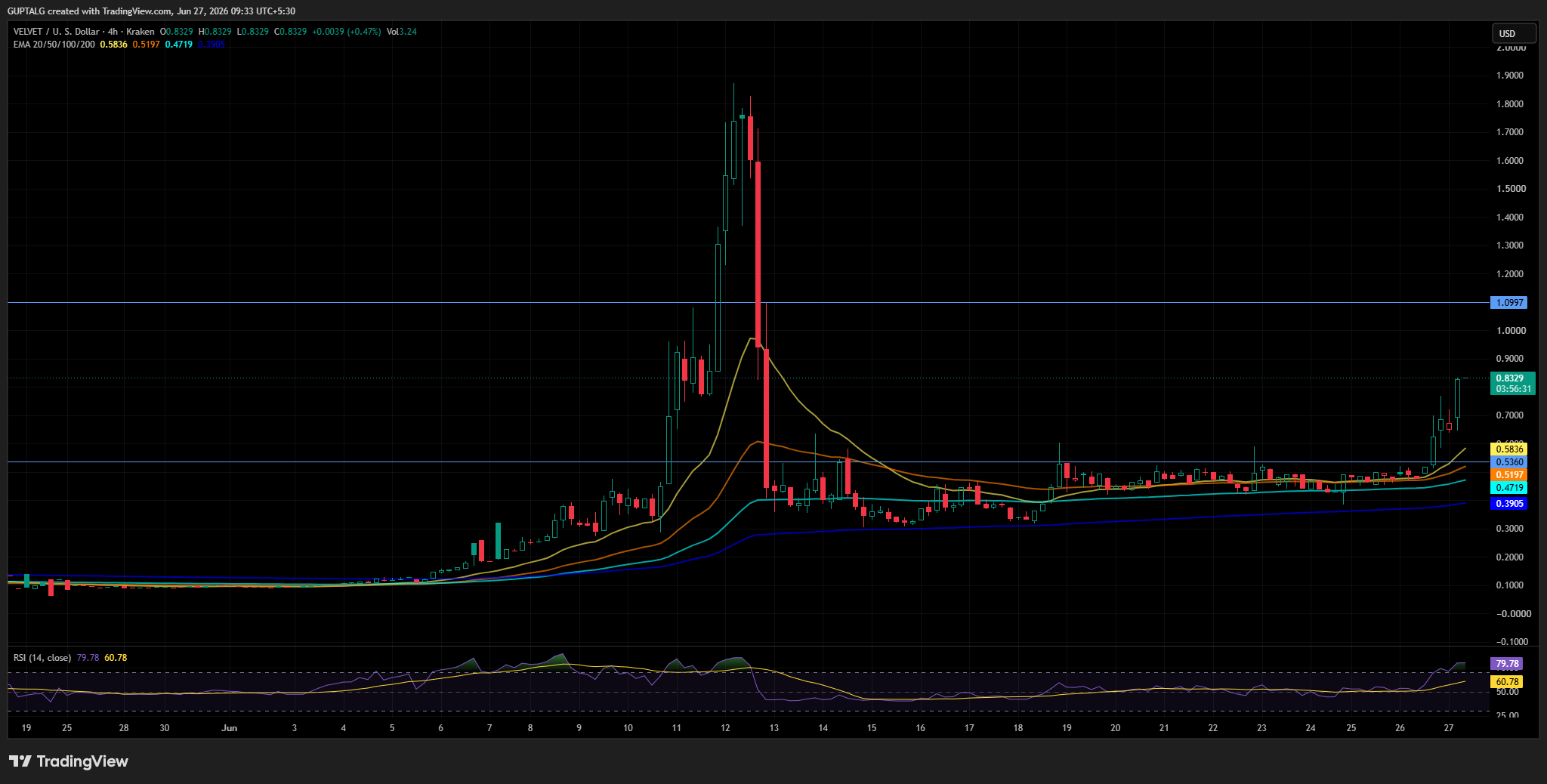This screenshot has height=784, width=1547.
Task: Click the cyan 0.4719 value in EMA legend
Action: coord(179,45)
